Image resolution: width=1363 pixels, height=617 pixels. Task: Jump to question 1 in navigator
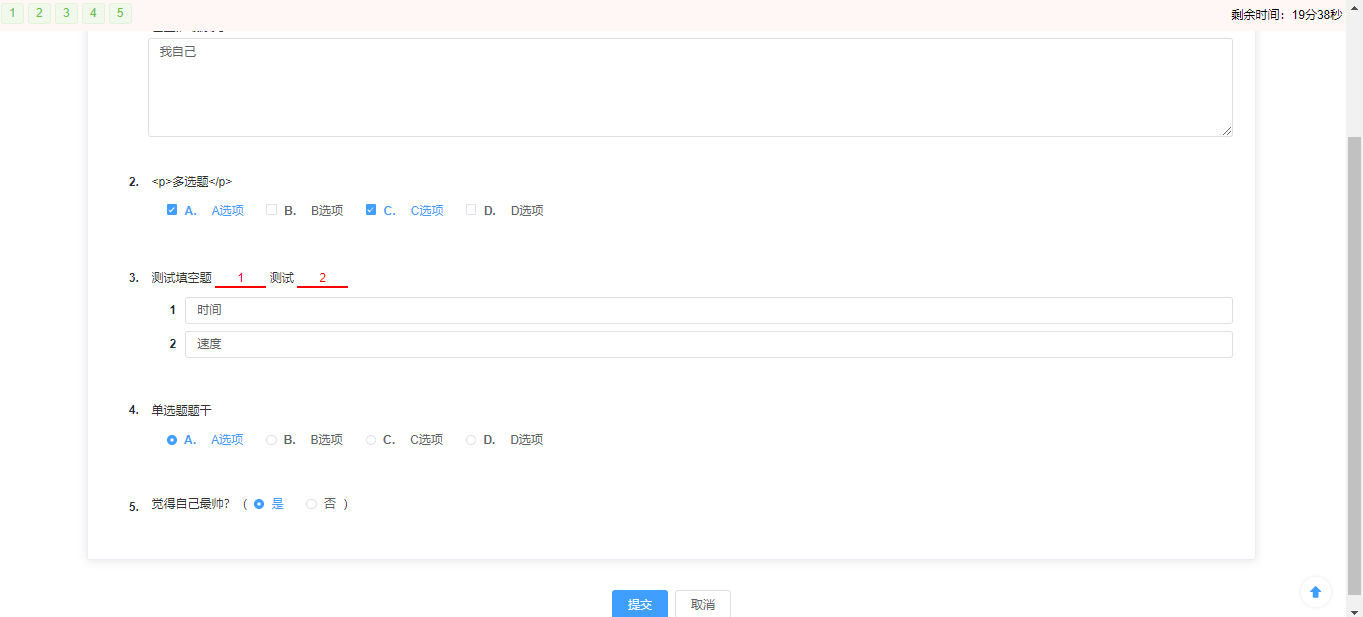[x=12, y=13]
